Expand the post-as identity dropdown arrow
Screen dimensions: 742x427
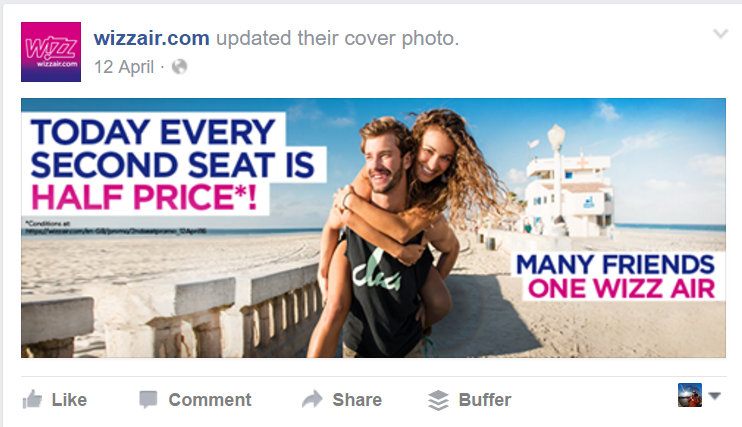pos(715,396)
